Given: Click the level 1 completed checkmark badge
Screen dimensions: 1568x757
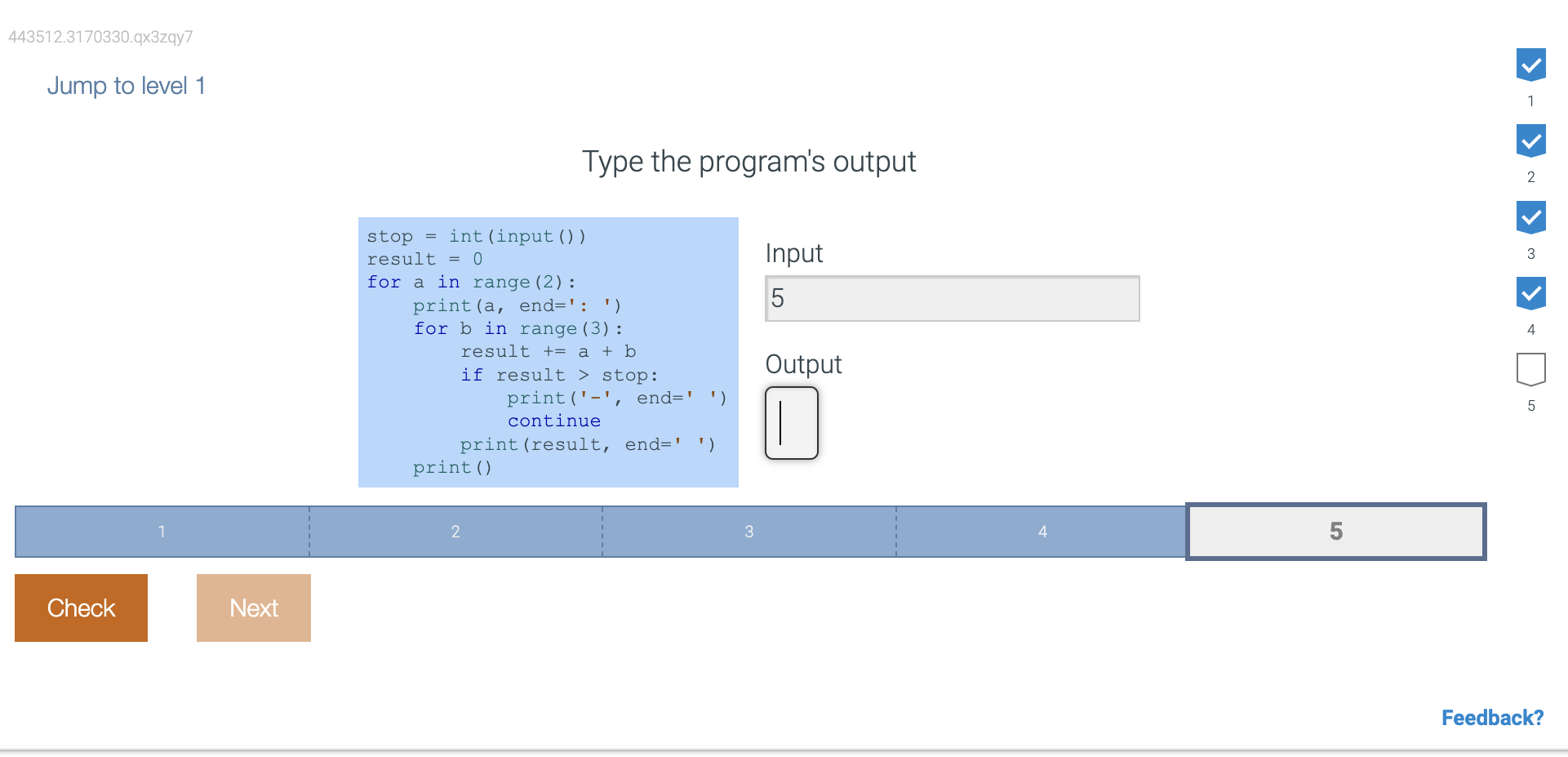Looking at the screenshot, I should (1530, 65).
